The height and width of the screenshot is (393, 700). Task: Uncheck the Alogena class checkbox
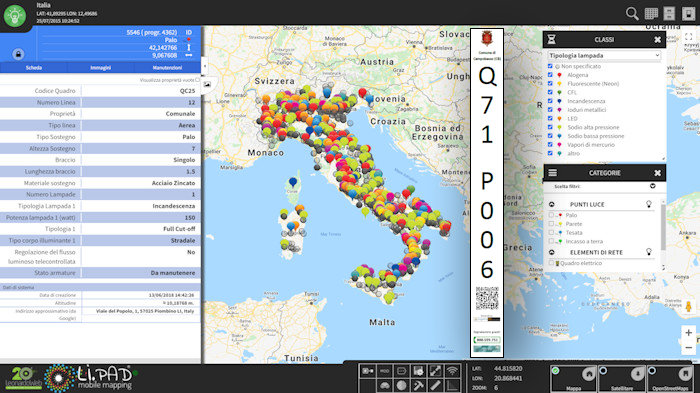point(550,75)
